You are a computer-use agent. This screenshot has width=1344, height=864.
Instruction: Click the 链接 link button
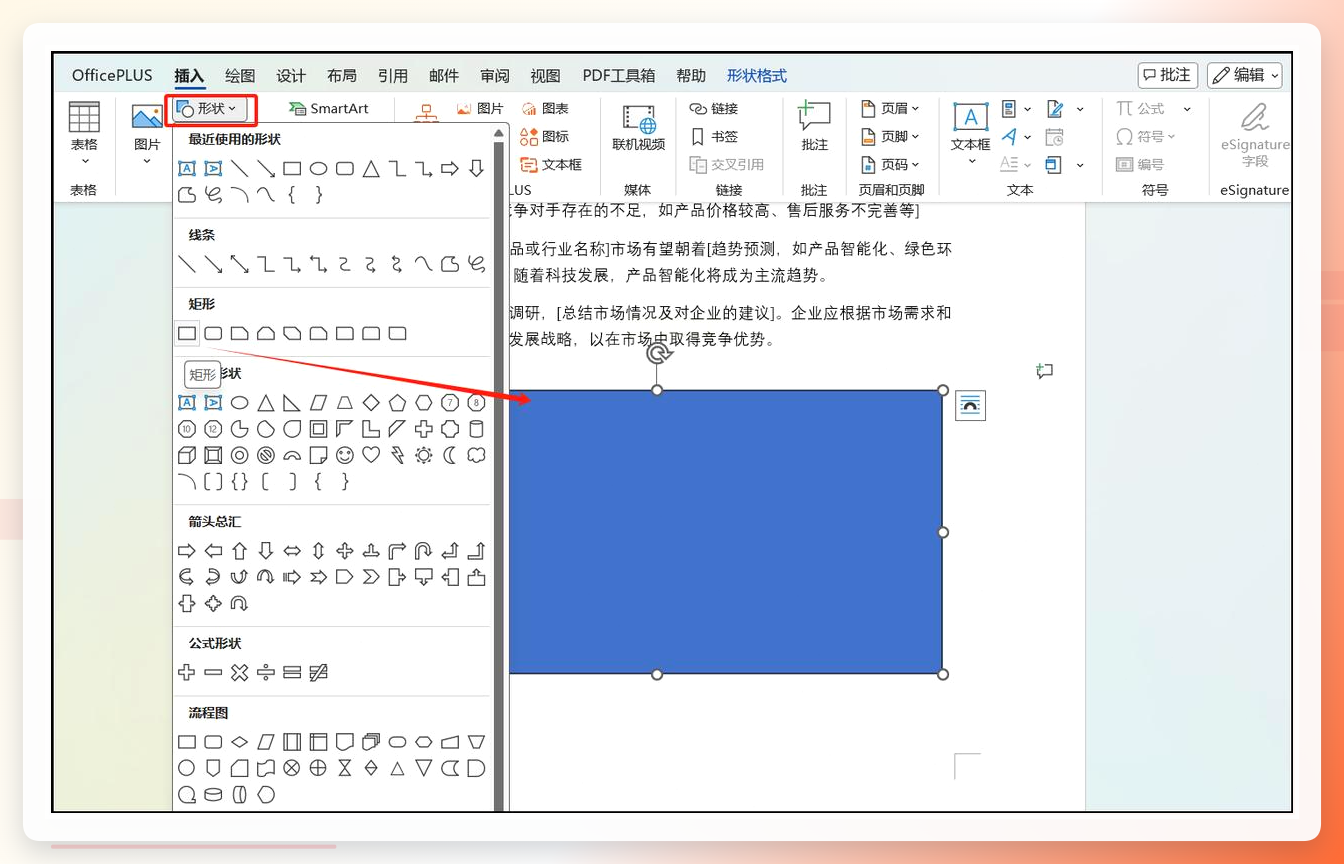click(x=714, y=108)
